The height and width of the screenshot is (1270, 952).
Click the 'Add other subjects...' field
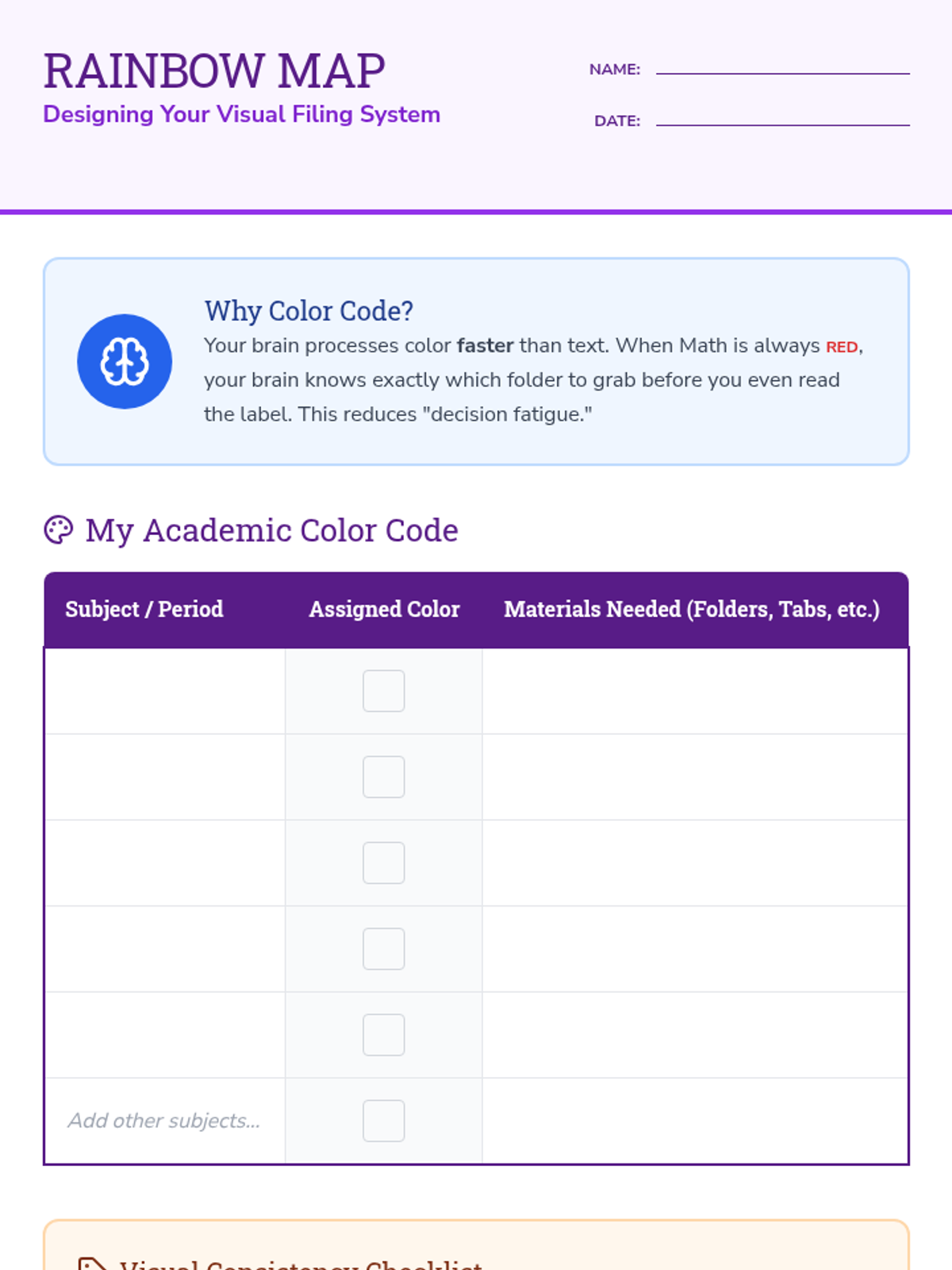click(x=164, y=1121)
